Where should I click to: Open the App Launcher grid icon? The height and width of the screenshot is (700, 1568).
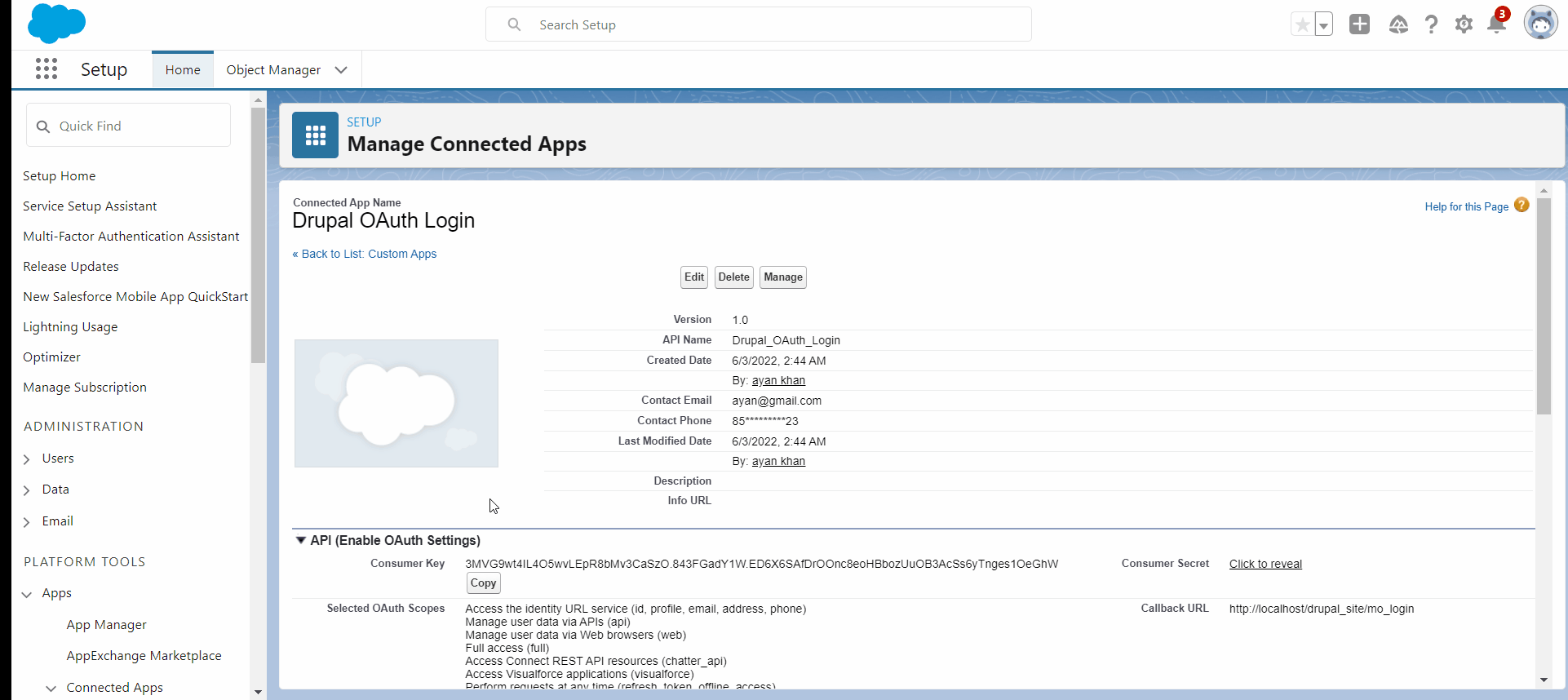click(47, 69)
